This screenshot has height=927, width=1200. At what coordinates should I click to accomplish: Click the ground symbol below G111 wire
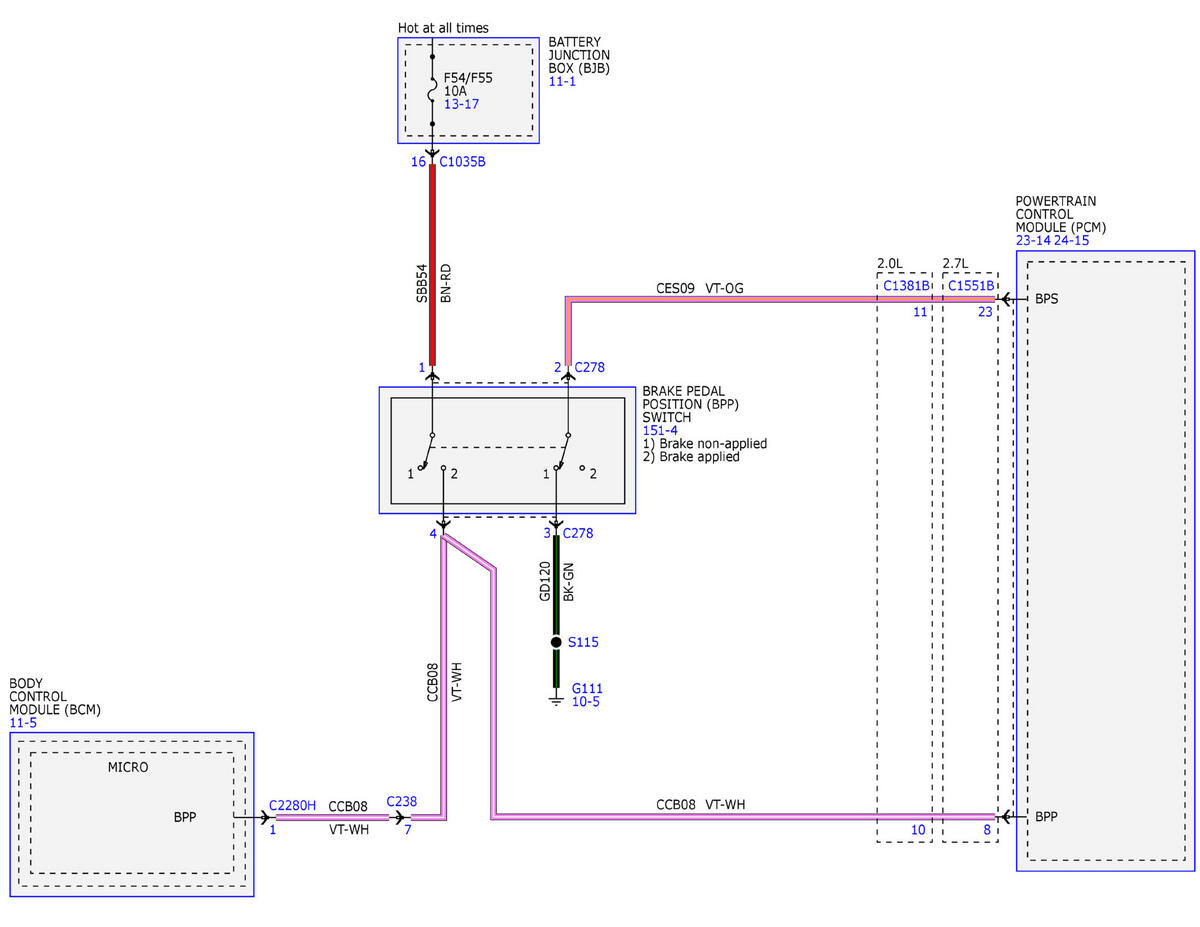pos(556,700)
